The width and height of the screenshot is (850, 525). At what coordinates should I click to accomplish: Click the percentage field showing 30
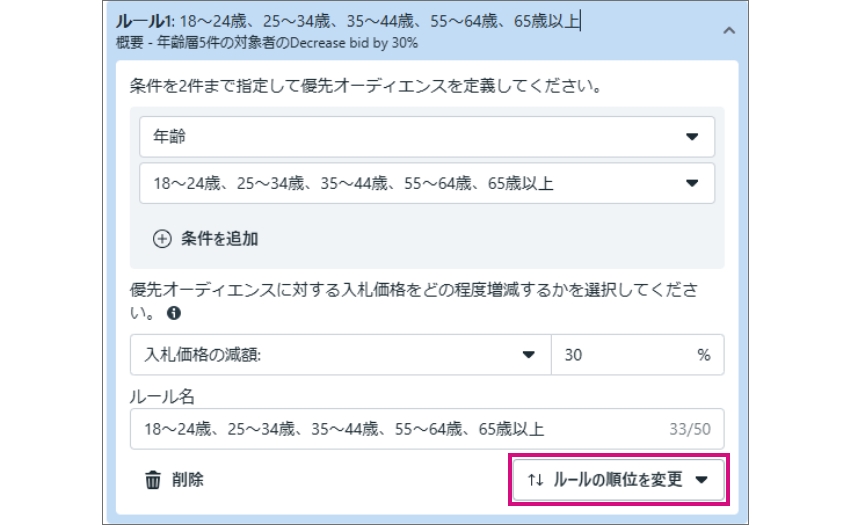(638, 355)
